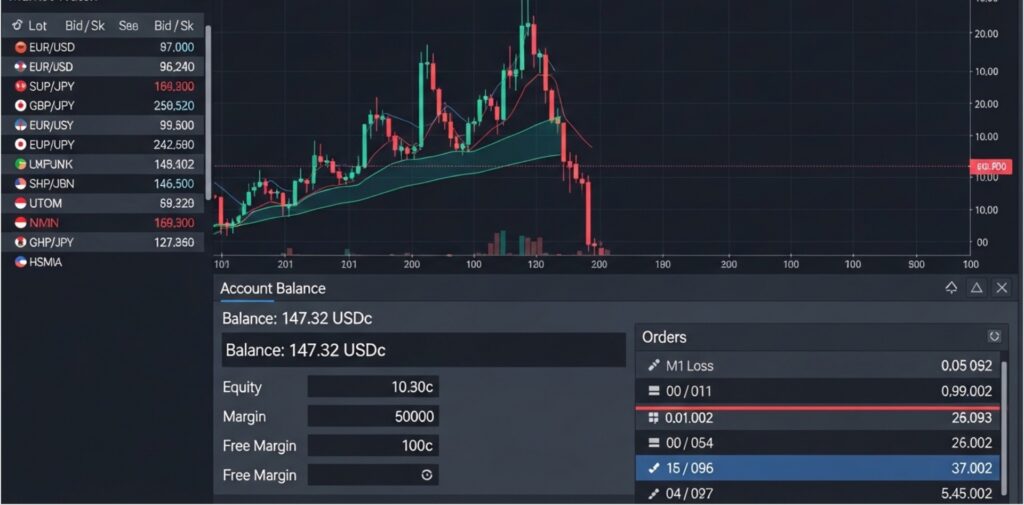Click the Equity field showing 10.30c
This screenshot has width=1024, height=505.
(x=373, y=387)
